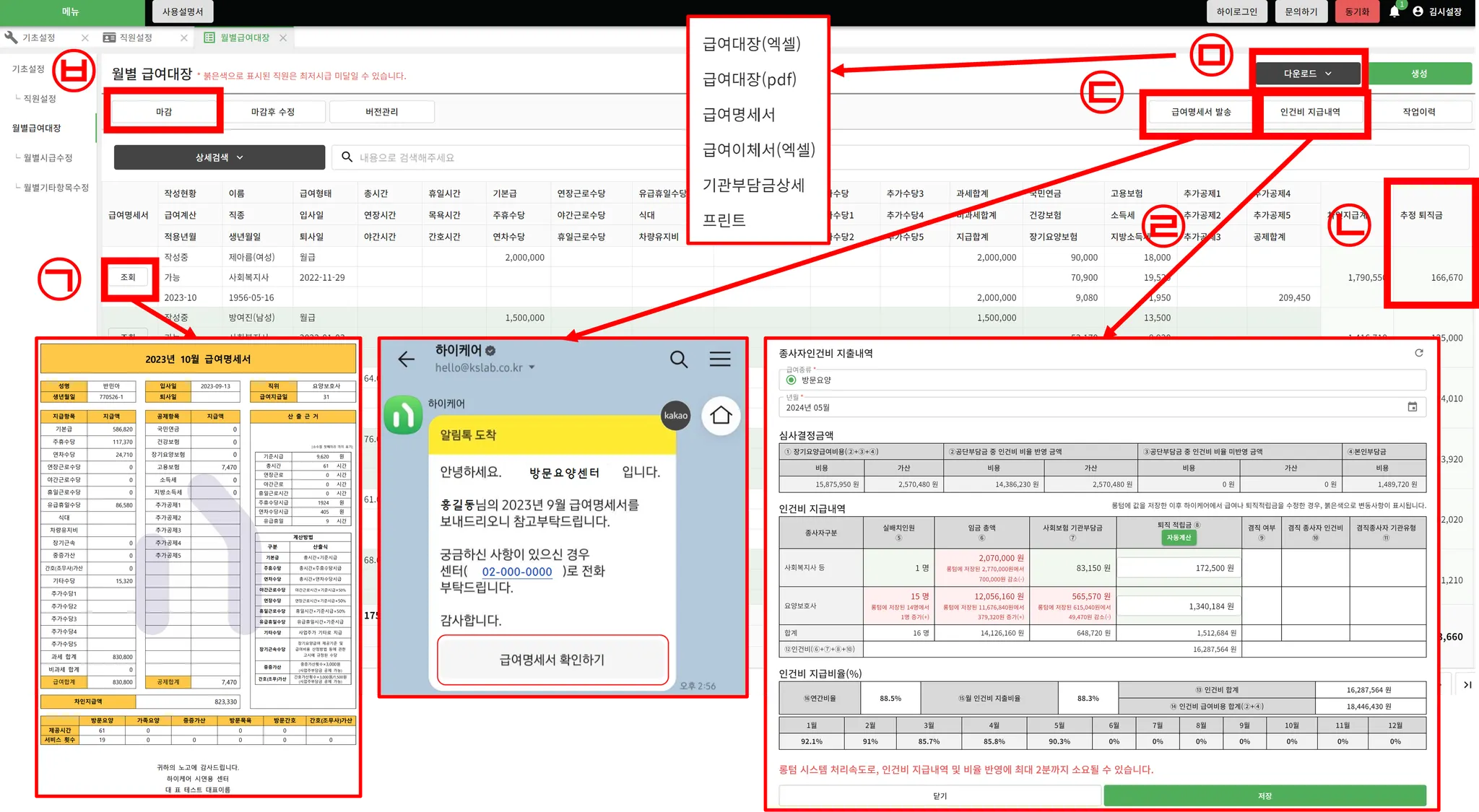Click the 자동계산 button in 퇴직 적립금 column
This screenshot has height=812, width=1479.
(x=1178, y=537)
